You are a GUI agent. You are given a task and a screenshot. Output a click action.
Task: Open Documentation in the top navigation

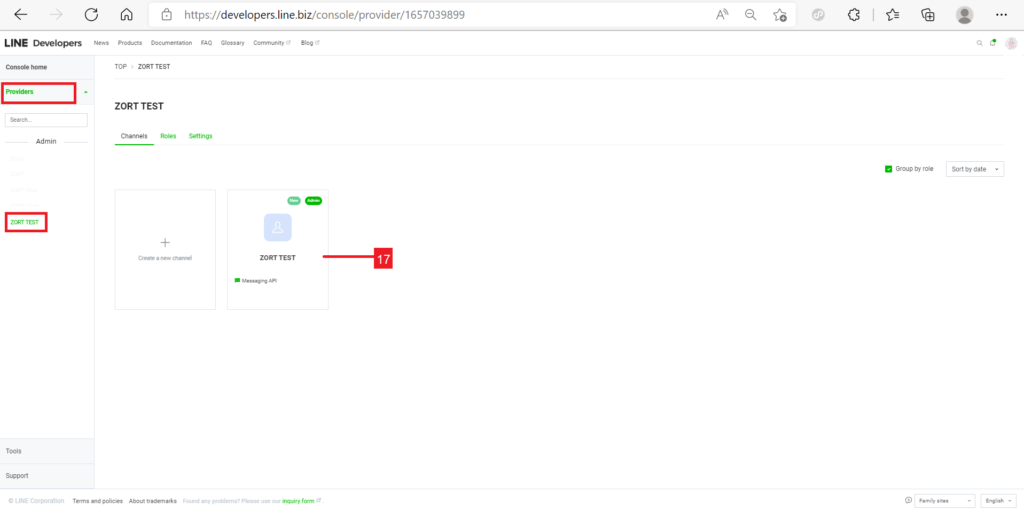171,43
